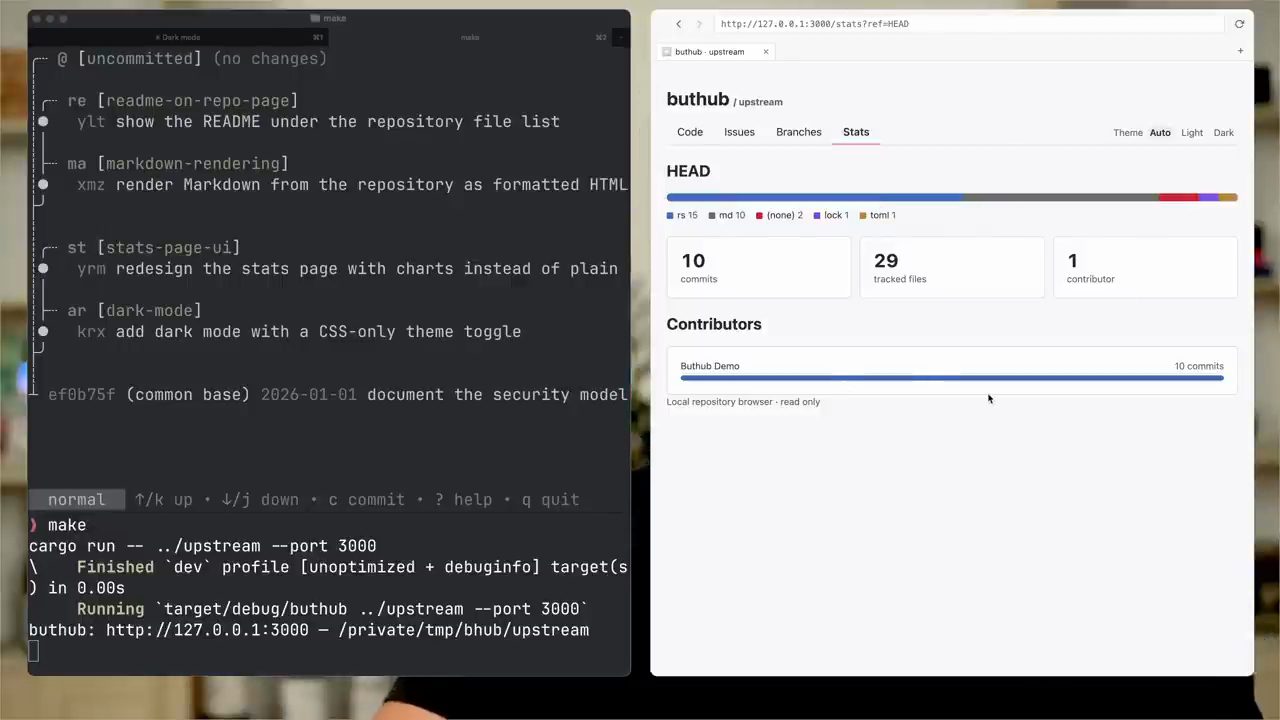Click the 'md 10' legend entry

(727, 215)
